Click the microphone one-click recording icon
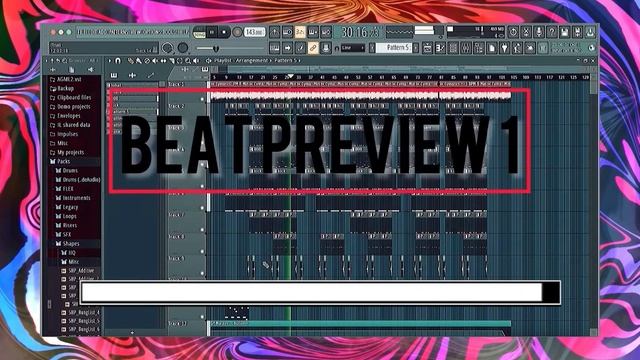The width and height of the screenshot is (640, 360). point(539,32)
